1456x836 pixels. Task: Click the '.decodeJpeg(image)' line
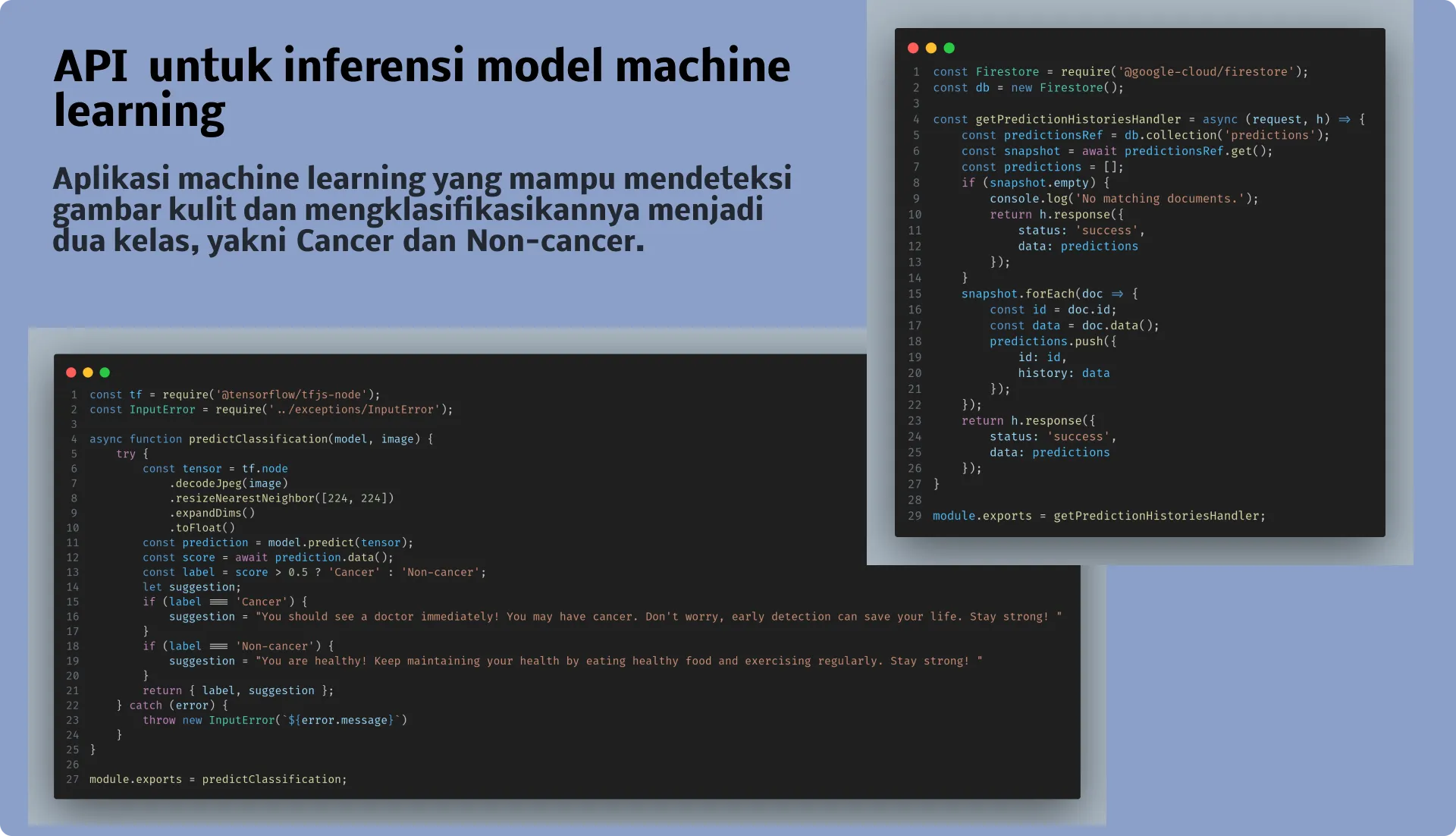228,483
